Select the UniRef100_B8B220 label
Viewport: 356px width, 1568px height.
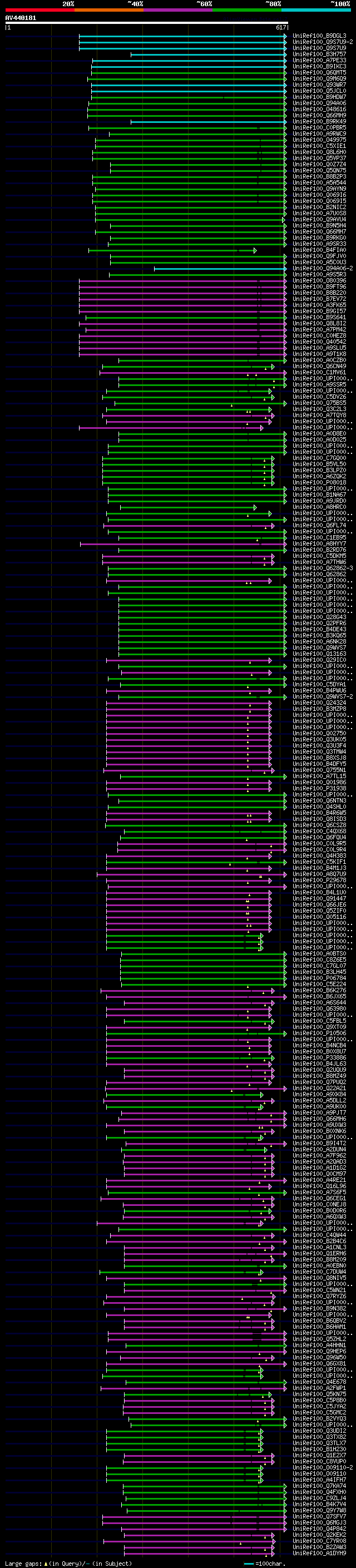(x=319, y=293)
